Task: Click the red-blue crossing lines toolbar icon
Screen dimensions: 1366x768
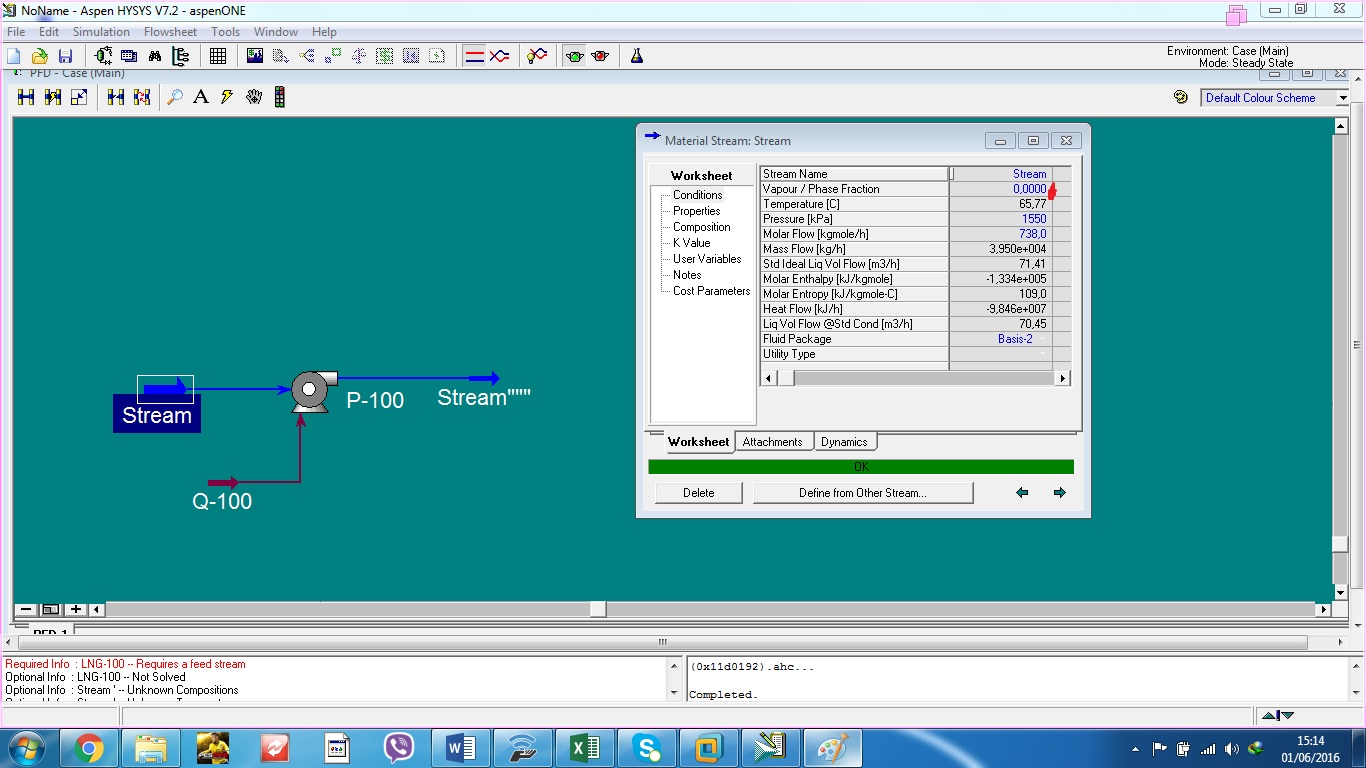Action: (x=499, y=56)
